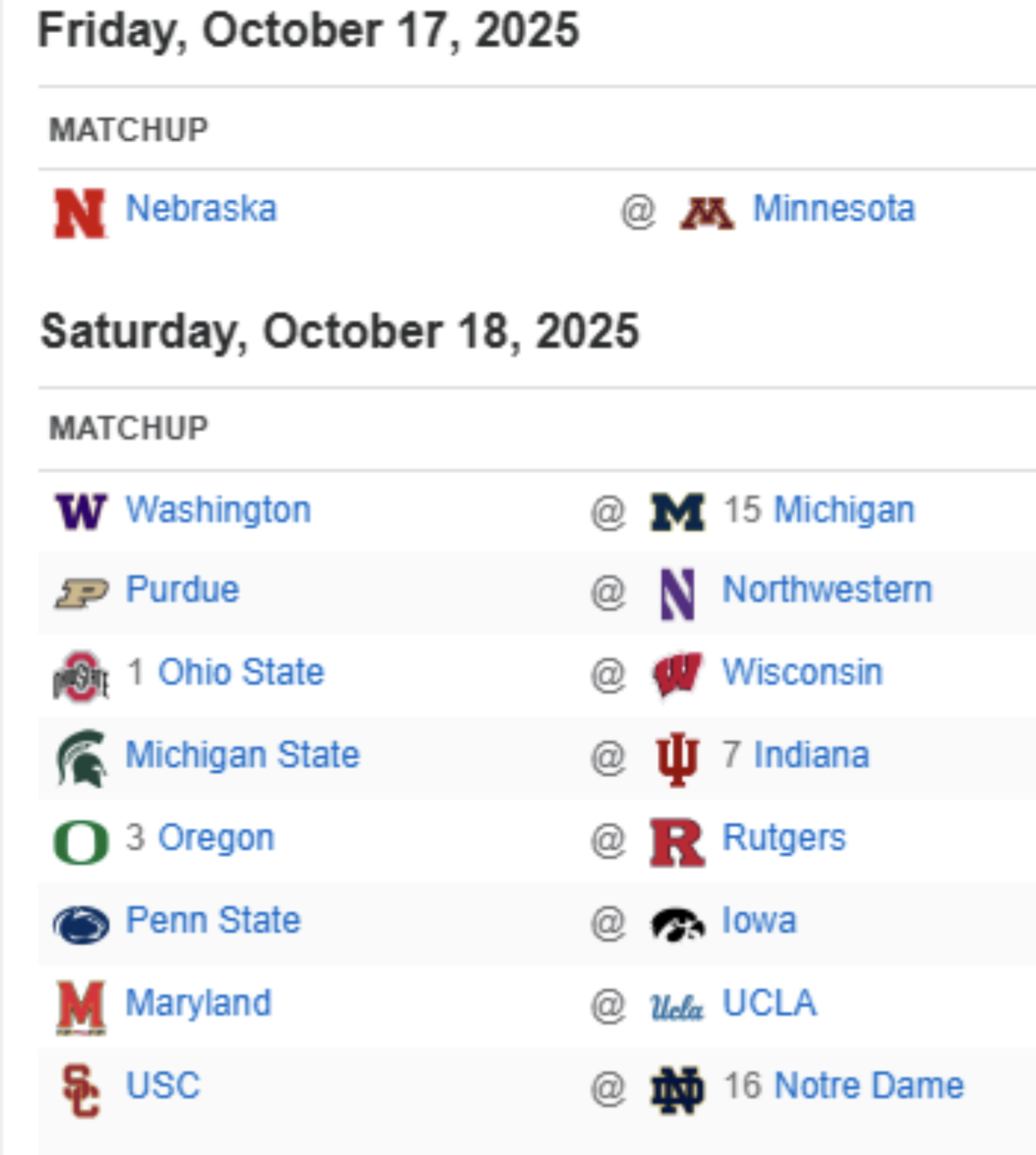Click the Rutgers R logo
This screenshot has height=1155, width=1036.
pos(677,842)
